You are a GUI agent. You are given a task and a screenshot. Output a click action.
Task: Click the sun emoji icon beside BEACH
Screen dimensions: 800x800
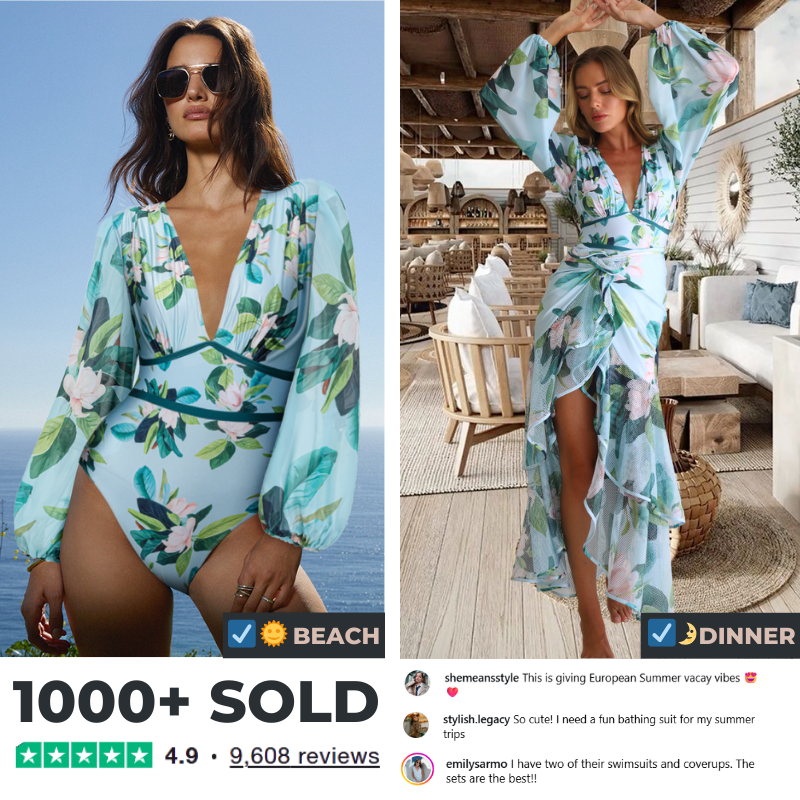click(x=274, y=634)
